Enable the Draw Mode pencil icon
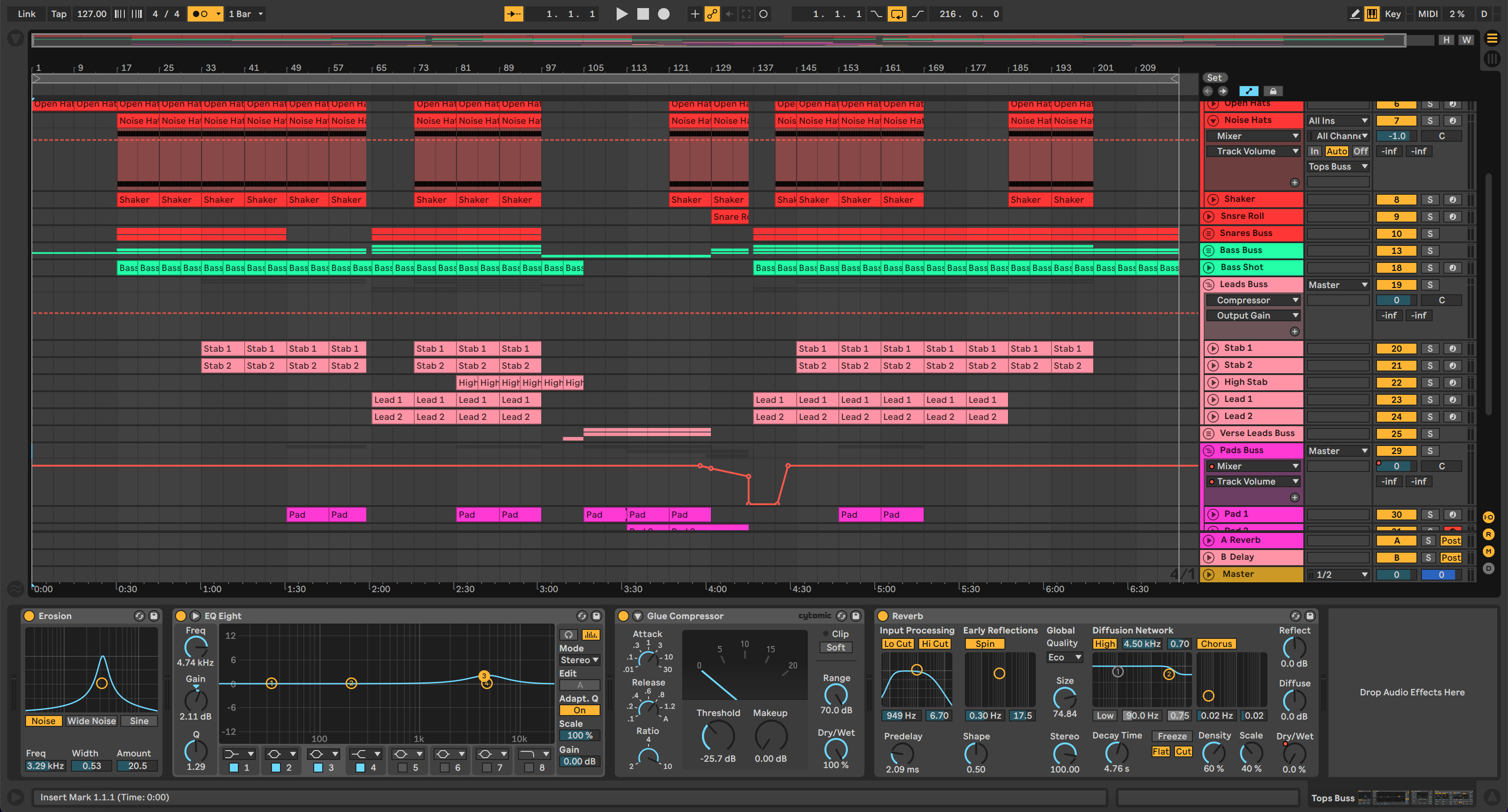1508x812 pixels. [1355, 14]
